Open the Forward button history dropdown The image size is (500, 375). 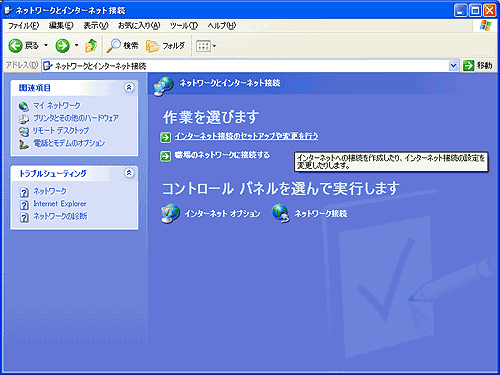tap(76, 45)
